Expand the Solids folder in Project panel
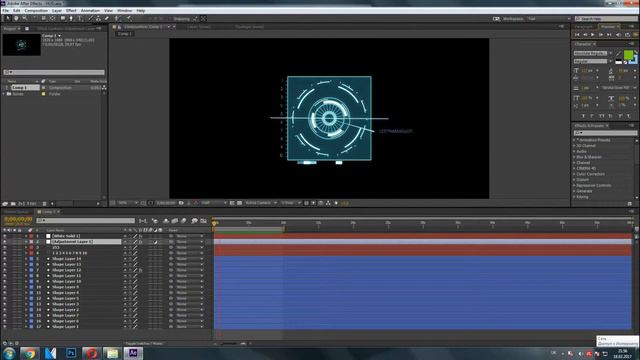The height and width of the screenshot is (360, 640). click(4, 94)
